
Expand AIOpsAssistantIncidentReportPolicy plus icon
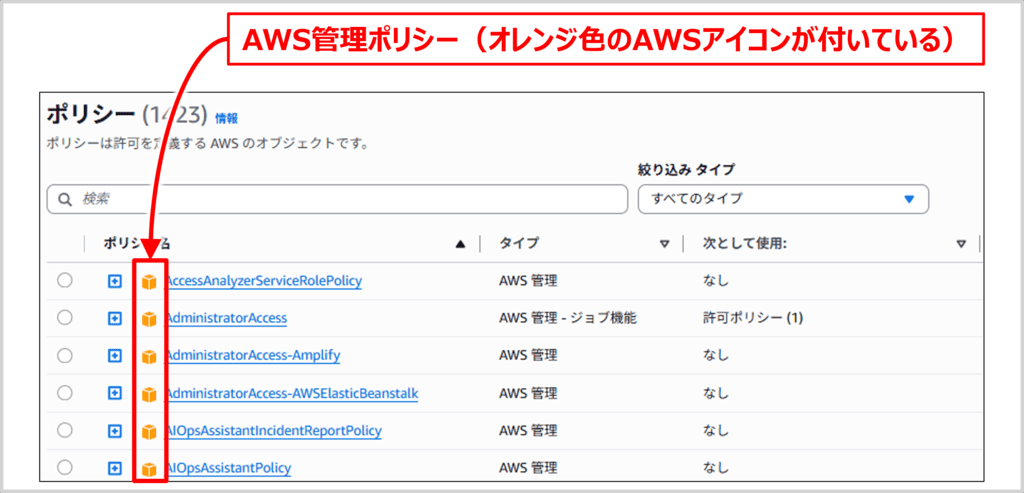[x=115, y=431]
